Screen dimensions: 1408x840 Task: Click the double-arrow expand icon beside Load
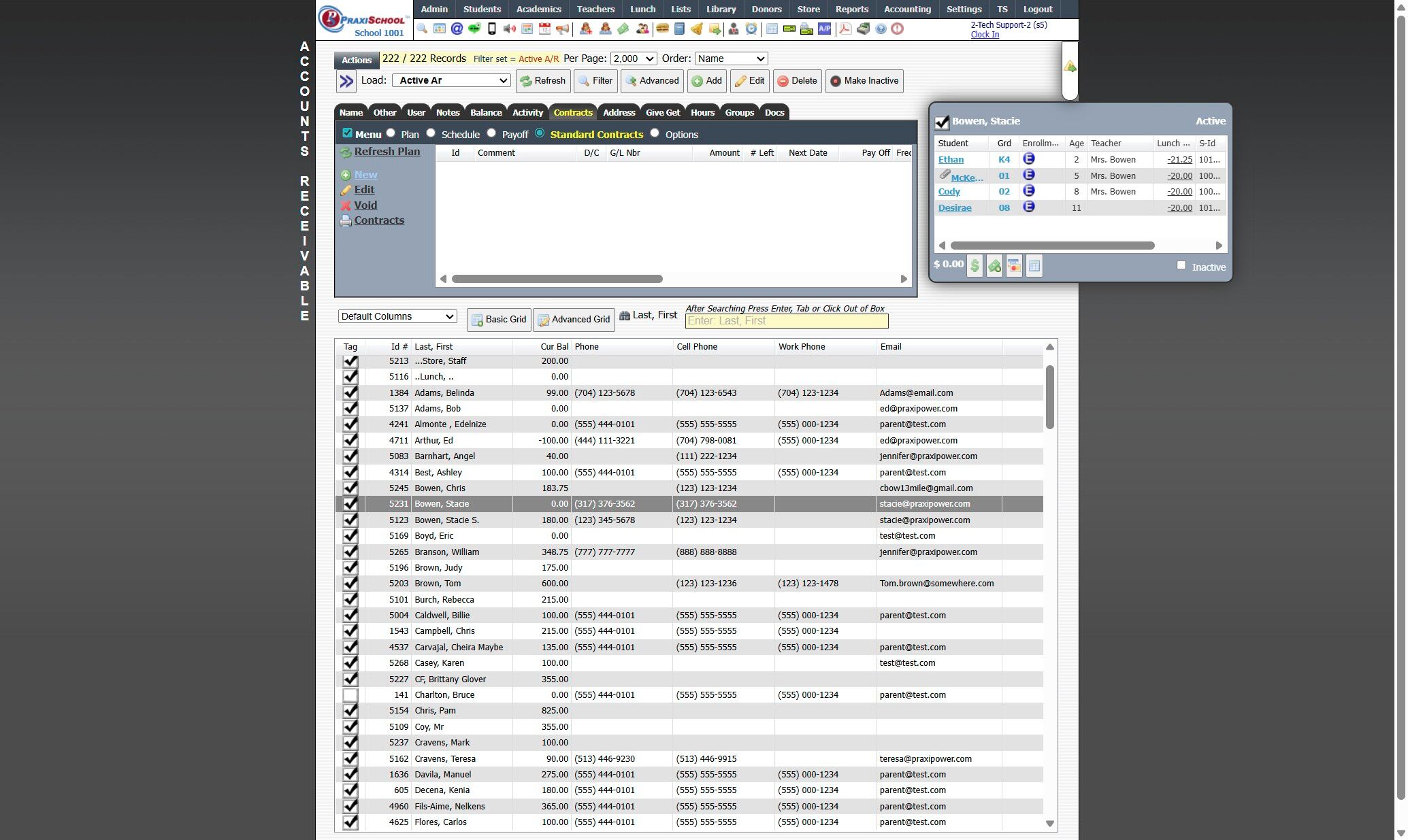coord(346,82)
